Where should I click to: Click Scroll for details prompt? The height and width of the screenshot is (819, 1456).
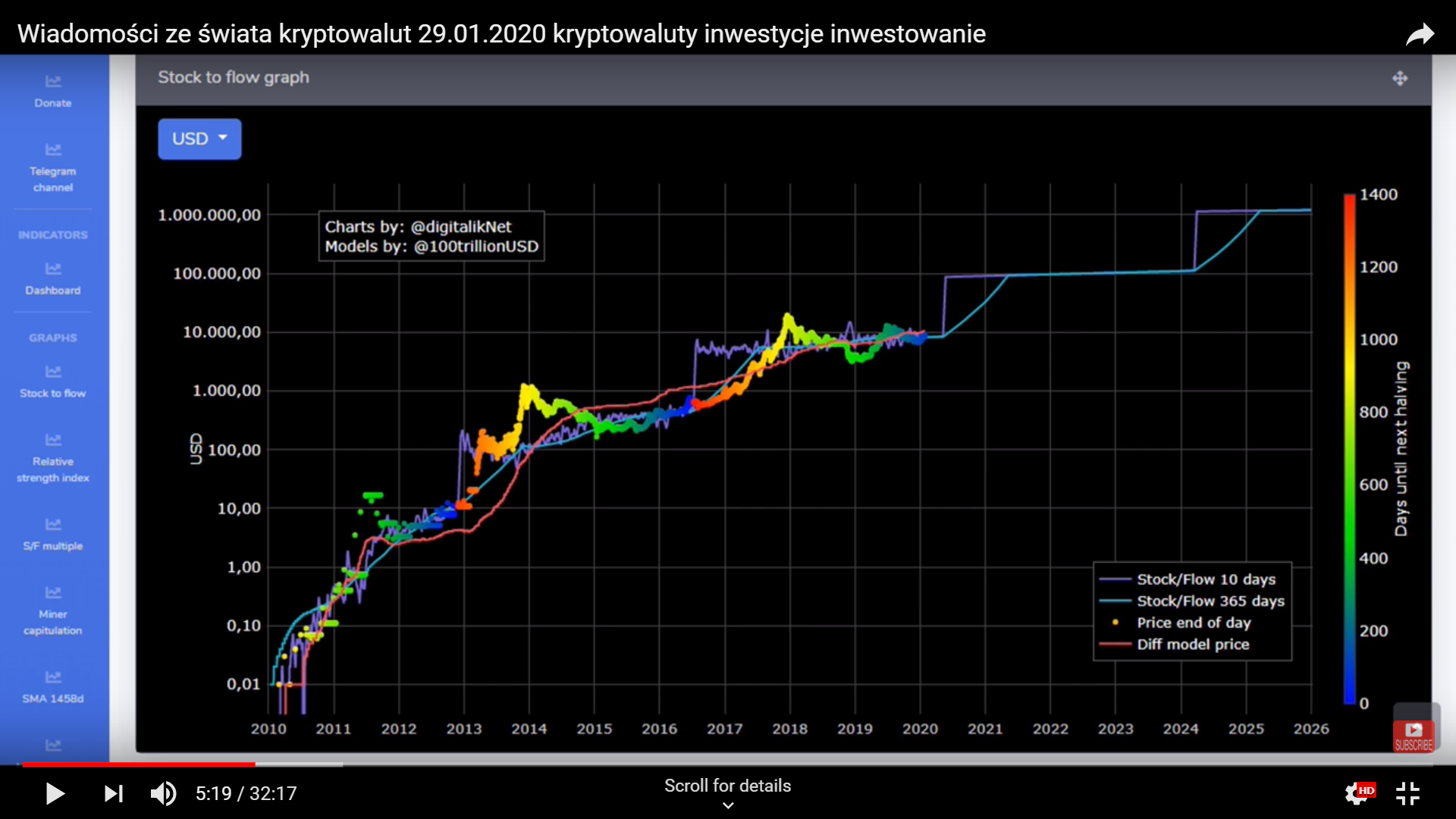point(727,792)
